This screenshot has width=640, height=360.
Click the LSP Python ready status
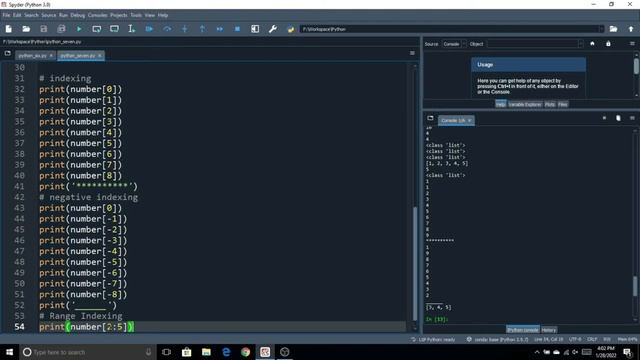coord(433,340)
